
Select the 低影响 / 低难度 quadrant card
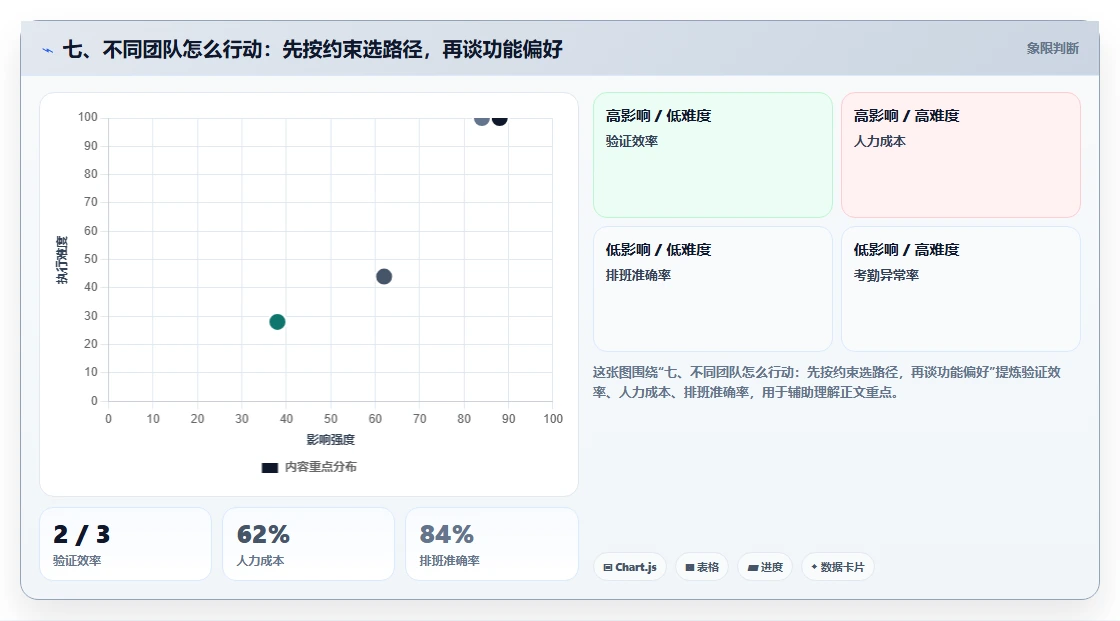click(713, 289)
